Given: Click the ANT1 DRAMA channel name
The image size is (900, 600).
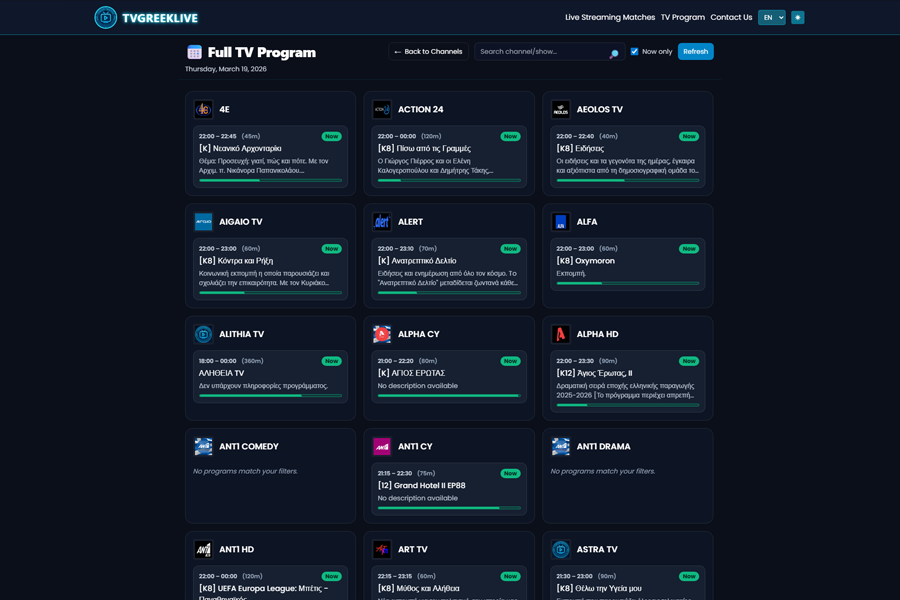Looking at the screenshot, I should tap(603, 446).
